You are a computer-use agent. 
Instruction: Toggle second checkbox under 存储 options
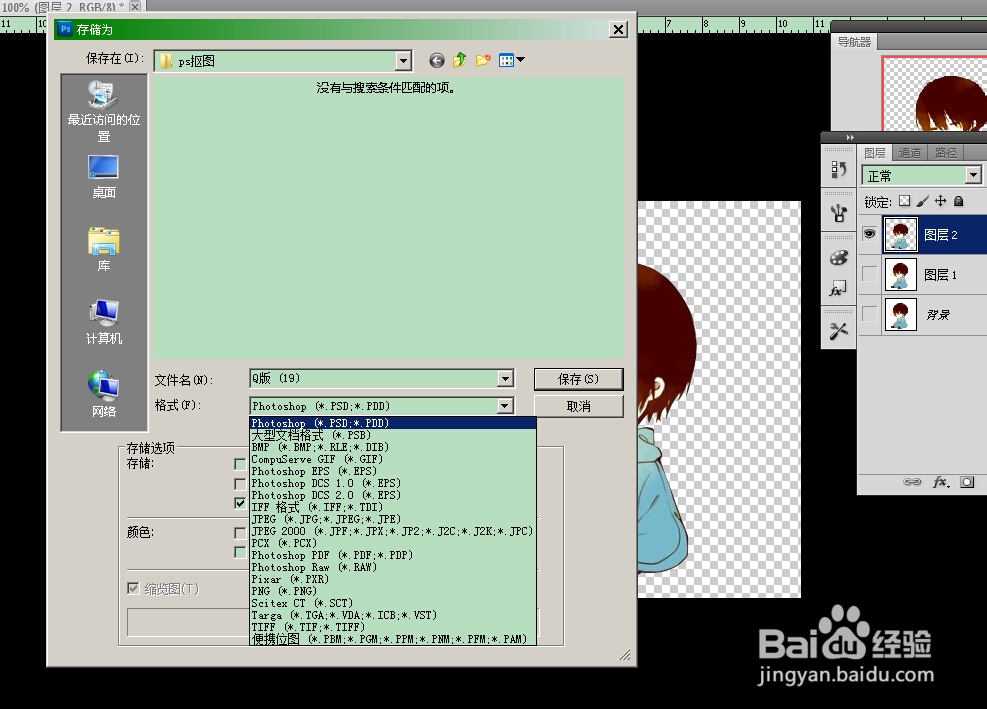(x=239, y=484)
